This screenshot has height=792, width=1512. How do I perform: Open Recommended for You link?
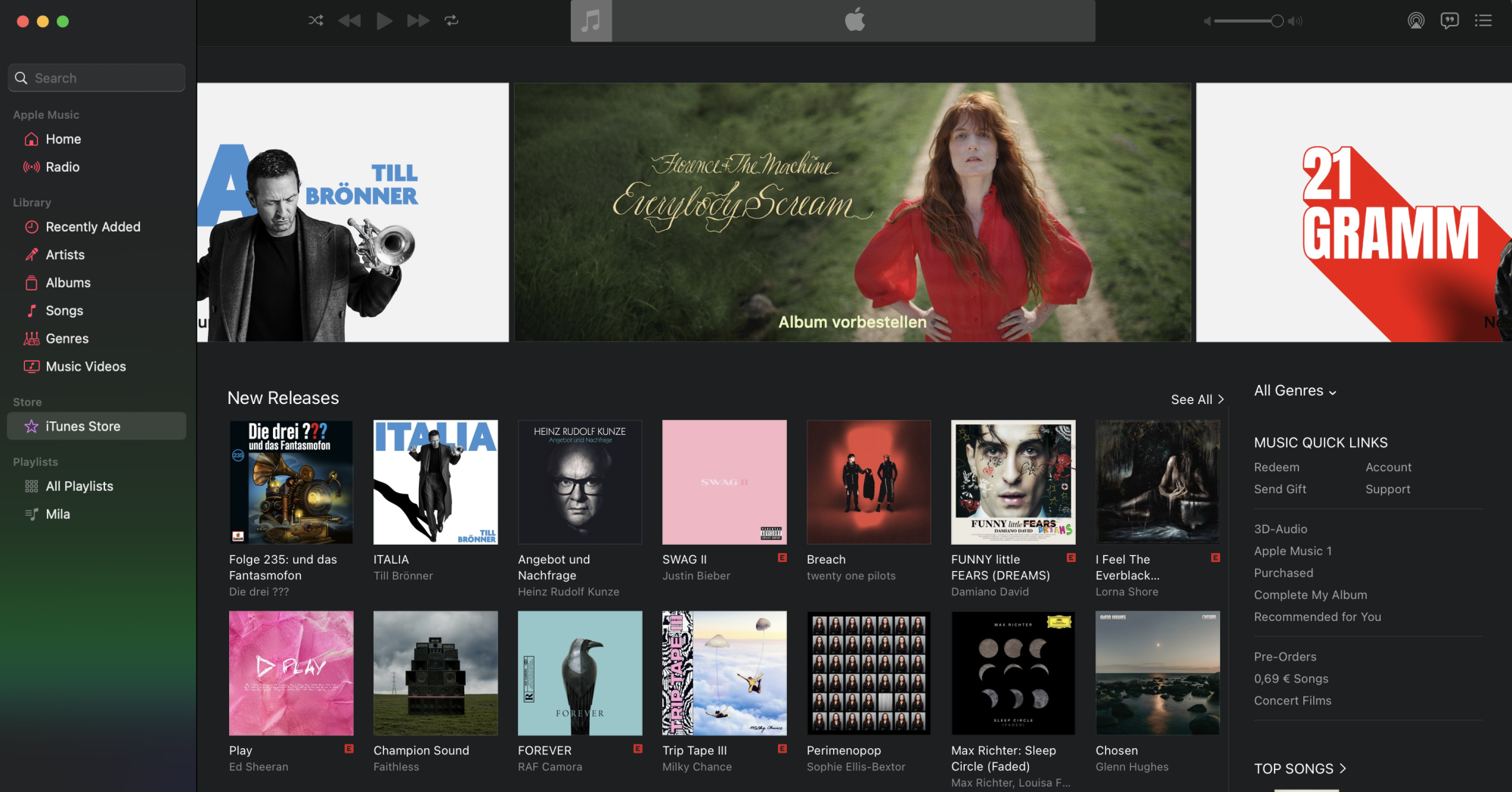coord(1318,617)
